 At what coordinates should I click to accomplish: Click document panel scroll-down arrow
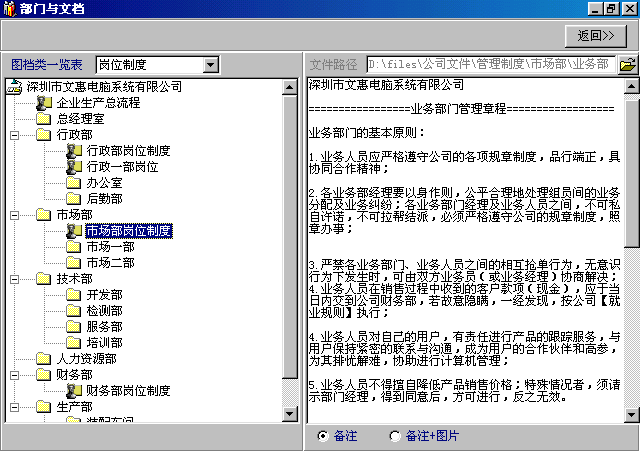click(x=631, y=415)
